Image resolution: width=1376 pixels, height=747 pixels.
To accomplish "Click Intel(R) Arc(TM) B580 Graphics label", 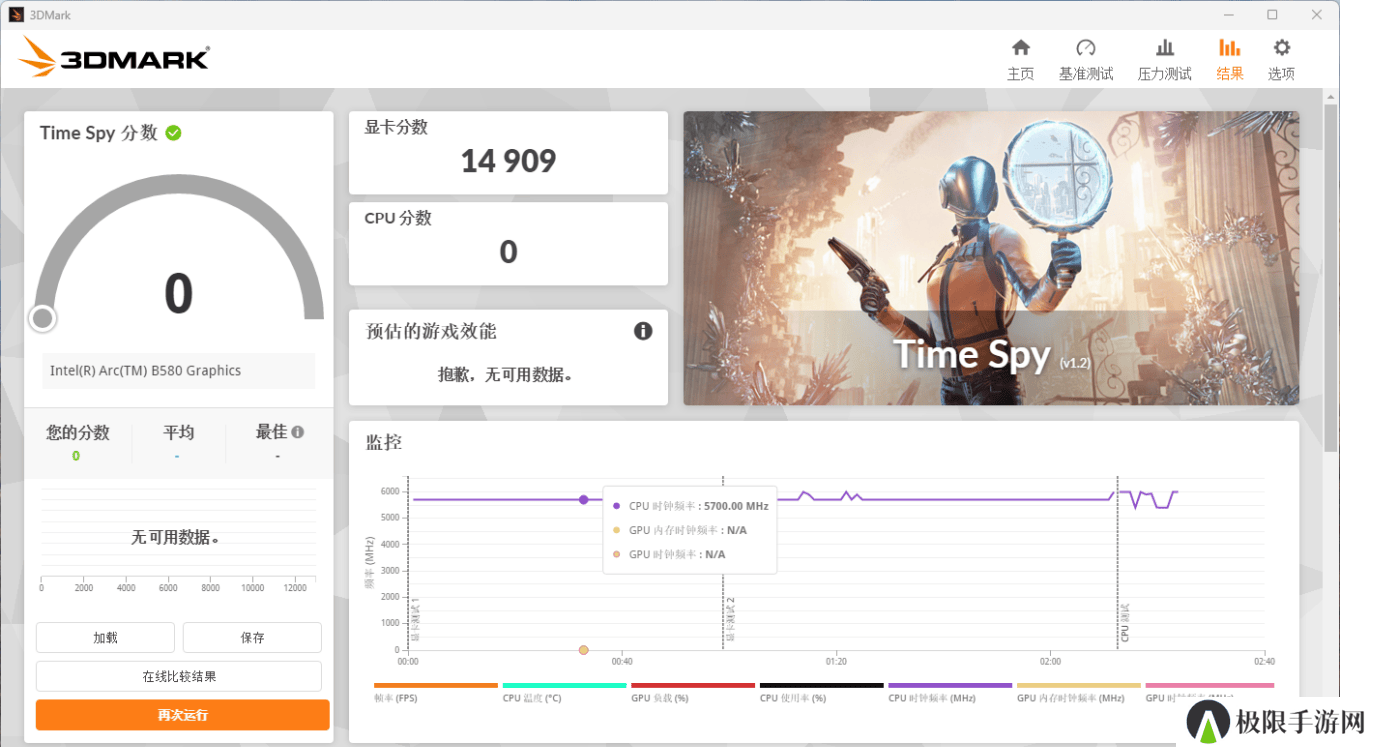I will (146, 370).
